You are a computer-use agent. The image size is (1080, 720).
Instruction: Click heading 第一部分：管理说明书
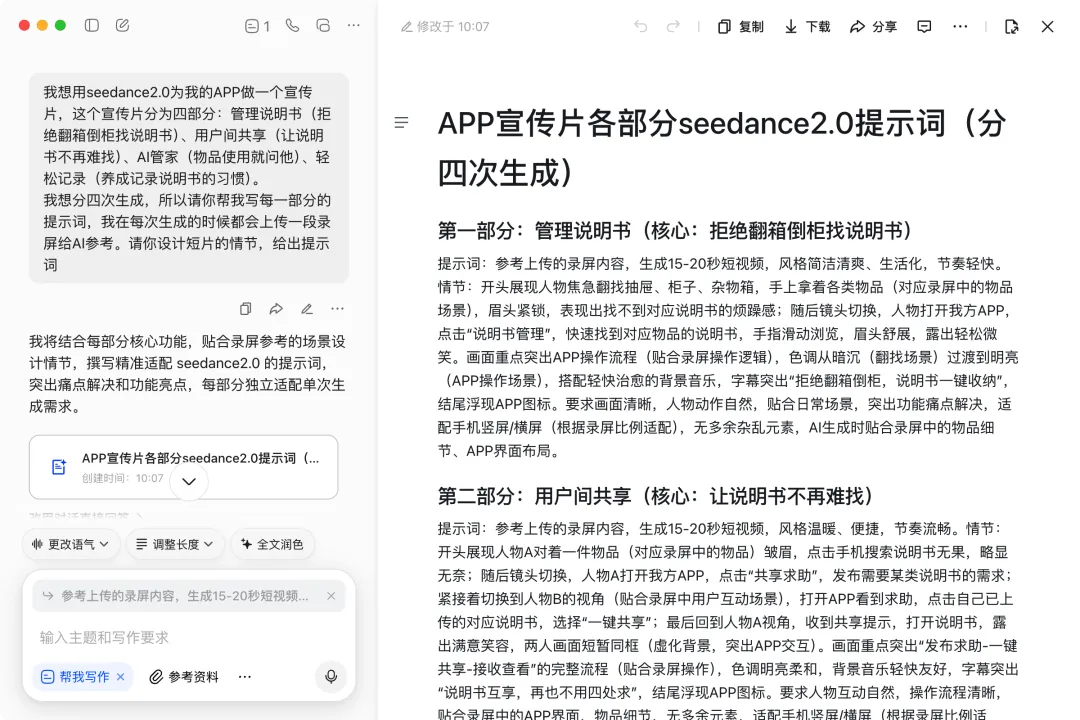click(x=674, y=231)
